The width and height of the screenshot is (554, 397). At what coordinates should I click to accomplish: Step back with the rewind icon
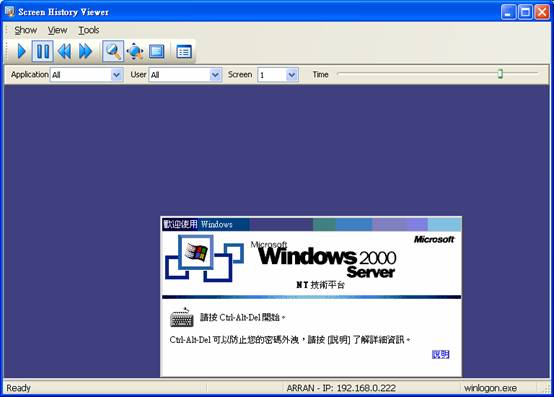tap(64, 52)
